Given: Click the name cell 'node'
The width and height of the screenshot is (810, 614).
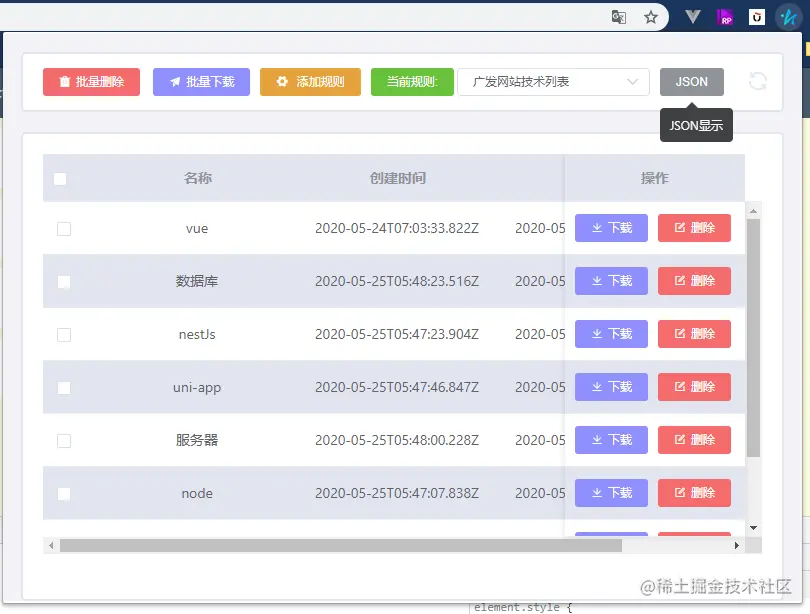Looking at the screenshot, I should (197, 494).
